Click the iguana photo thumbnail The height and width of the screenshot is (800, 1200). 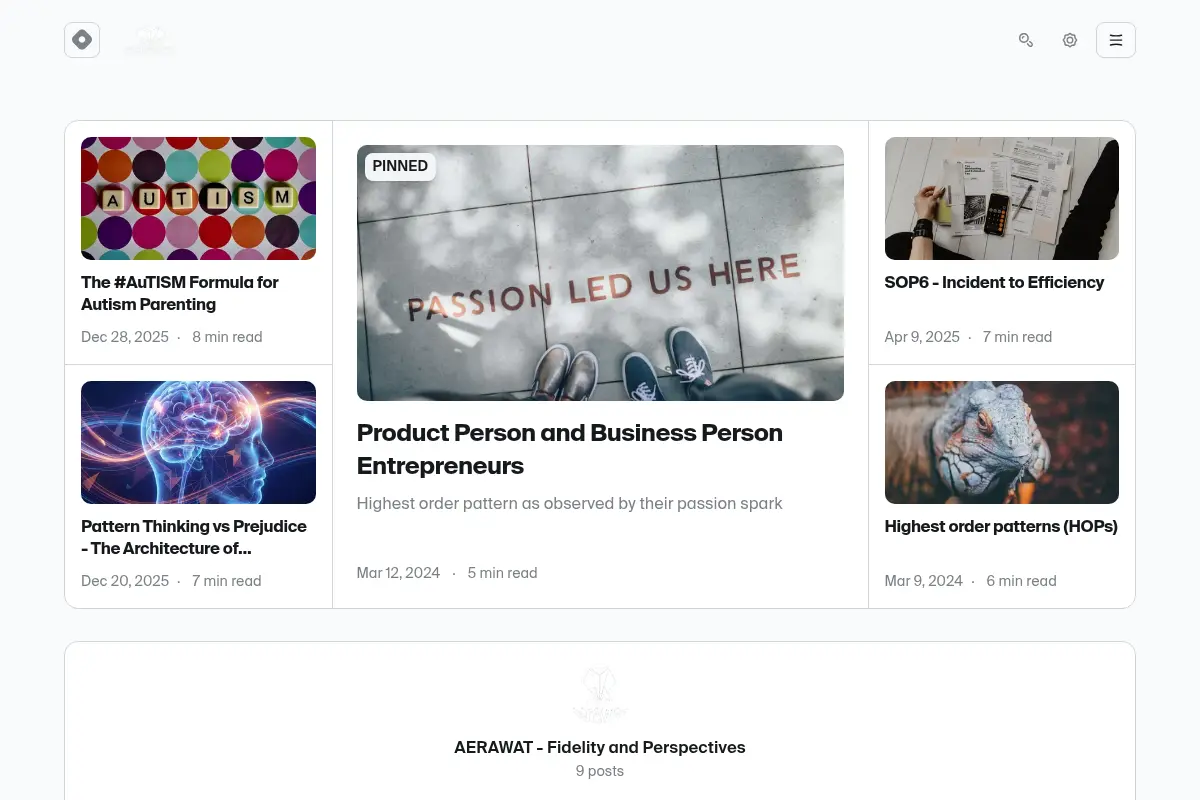[x=1002, y=442]
